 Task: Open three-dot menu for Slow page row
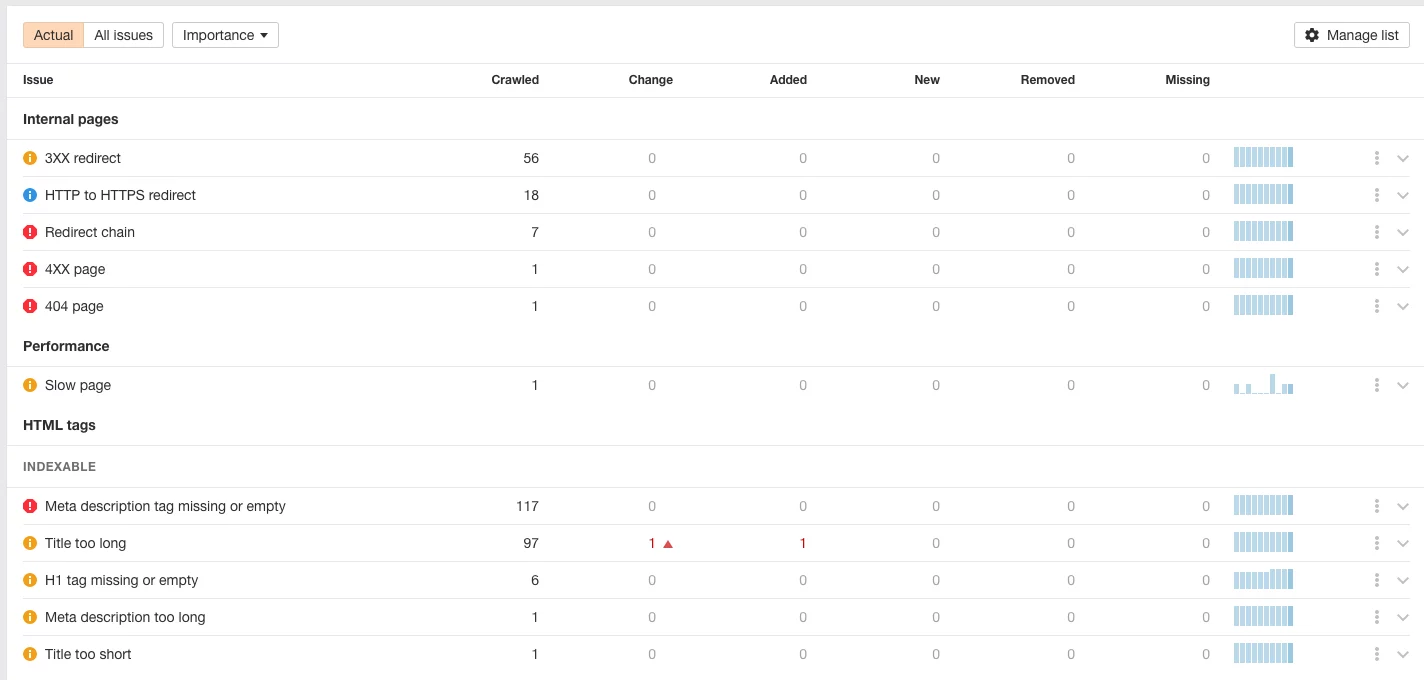coord(1377,385)
